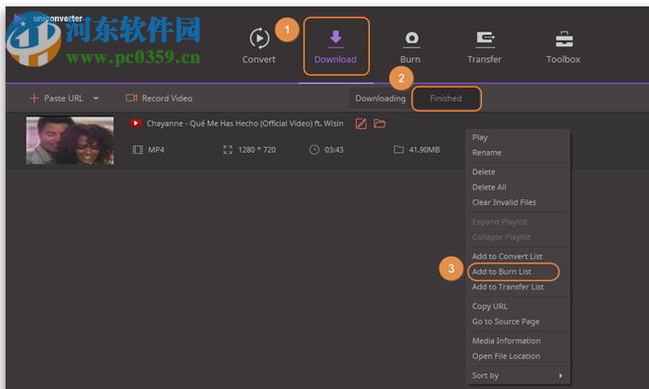
Task: Click the Chayanne video thumbnail
Action: [x=70, y=140]
